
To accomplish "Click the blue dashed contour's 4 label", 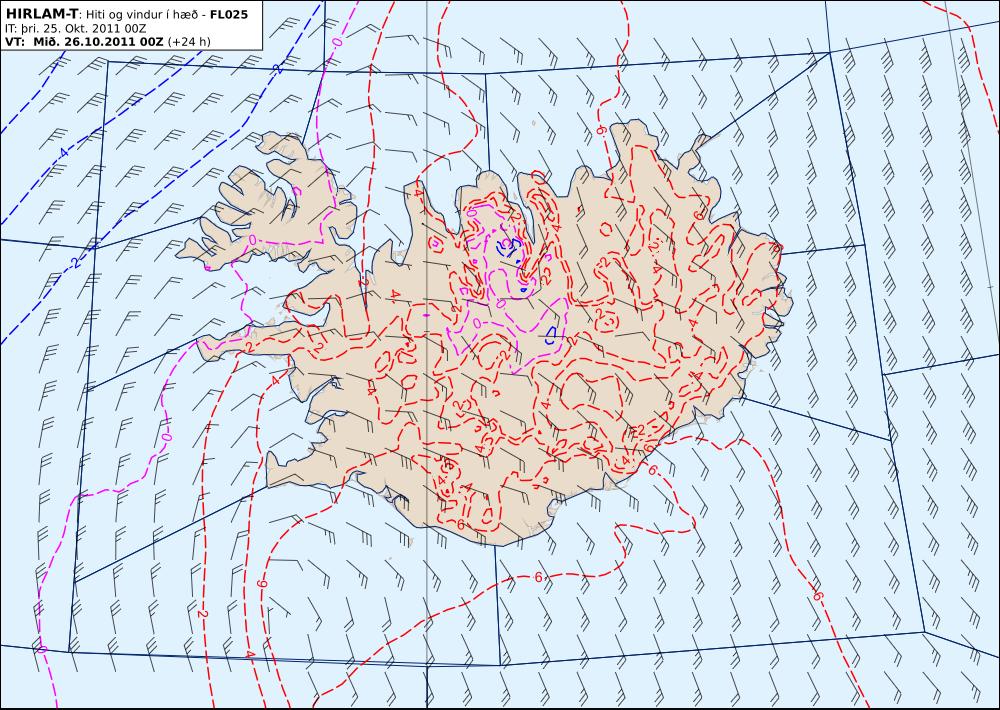I will click(62, 153).
